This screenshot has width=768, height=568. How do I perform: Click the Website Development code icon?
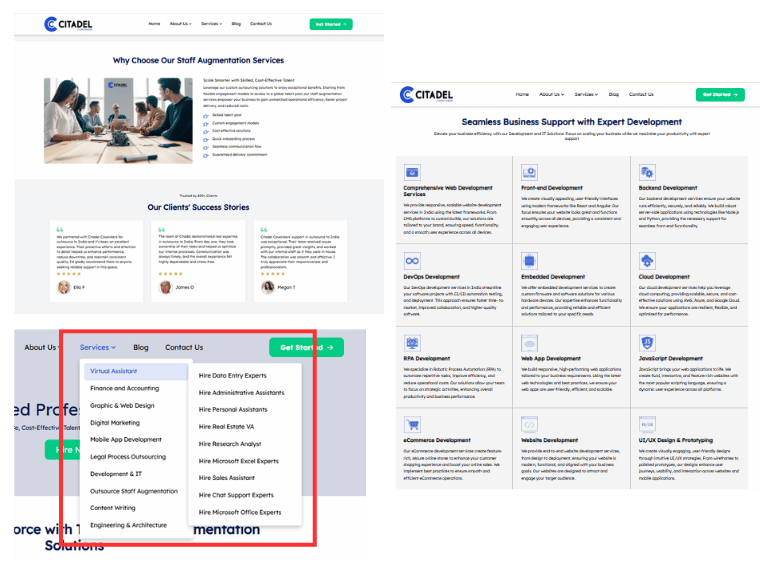coord(529,425)
